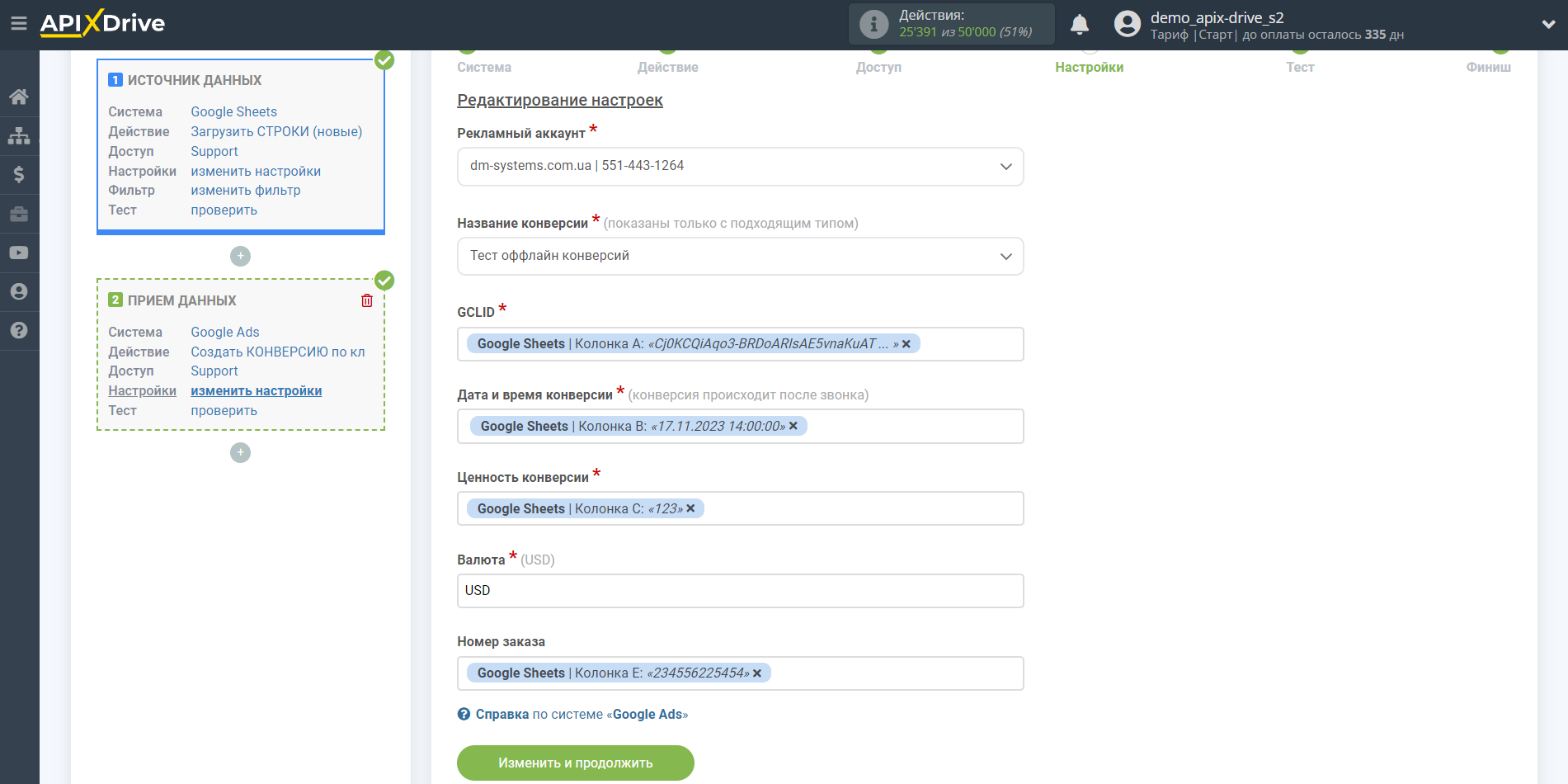Click Загрузить СТРОКИ (новые) link
The image size is (1568, 784).
pyautogui.click(x=276, y=131)
